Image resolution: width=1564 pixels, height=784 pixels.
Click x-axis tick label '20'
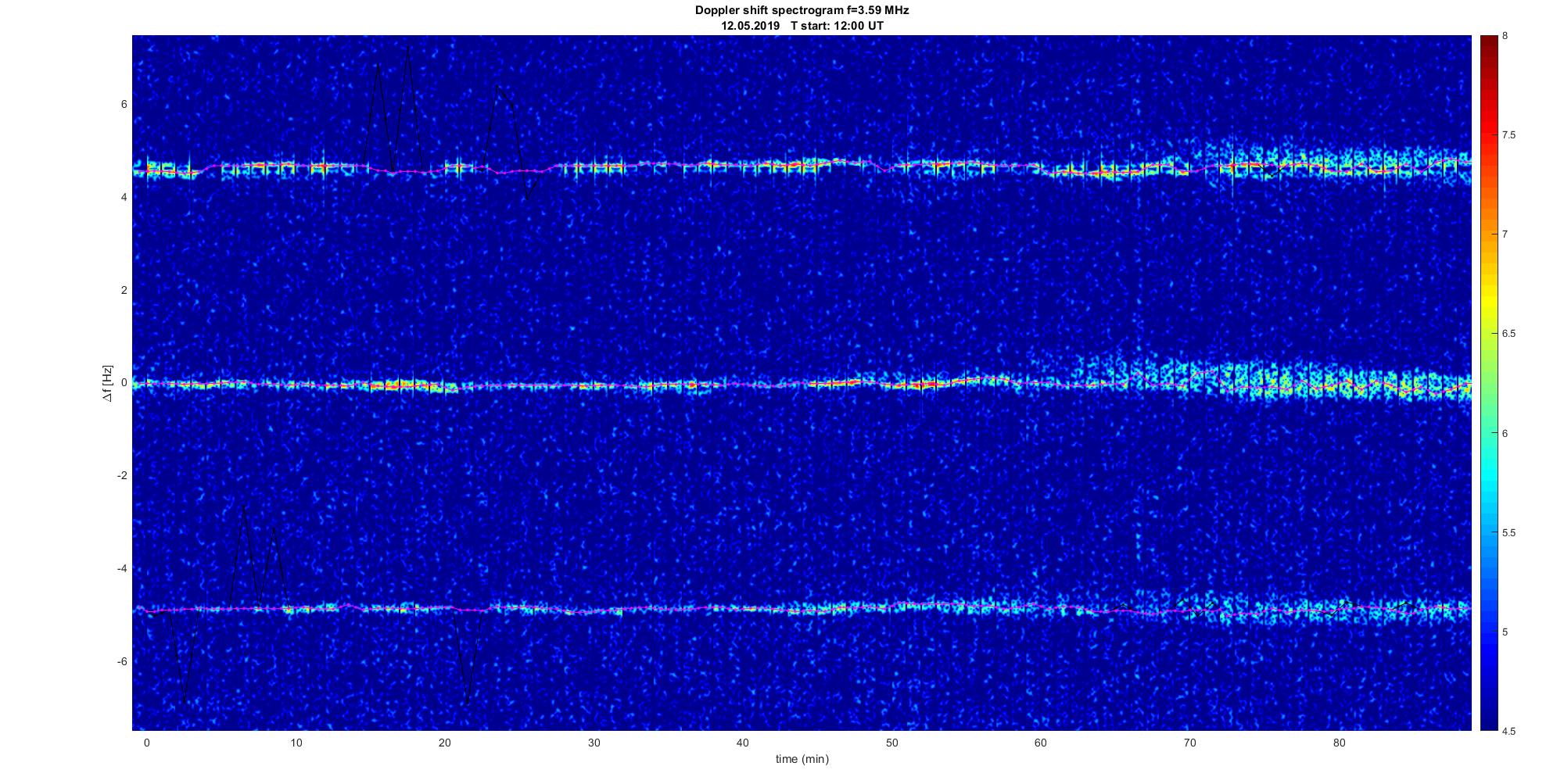tap(445, 743)
